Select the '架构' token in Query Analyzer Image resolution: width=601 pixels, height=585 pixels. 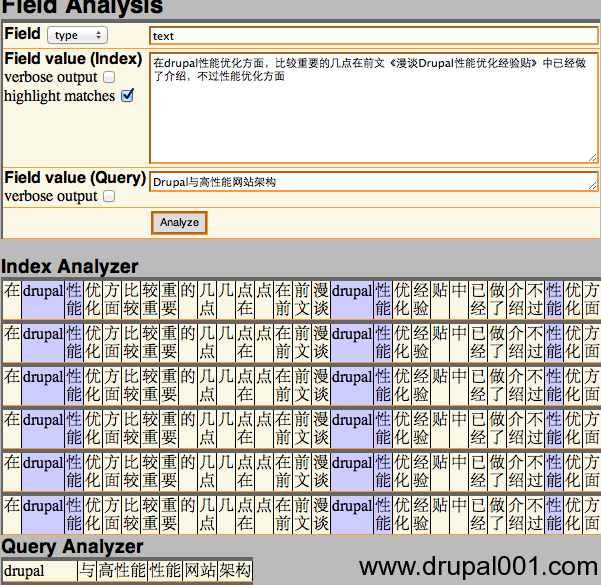click(x=235, y=571)
